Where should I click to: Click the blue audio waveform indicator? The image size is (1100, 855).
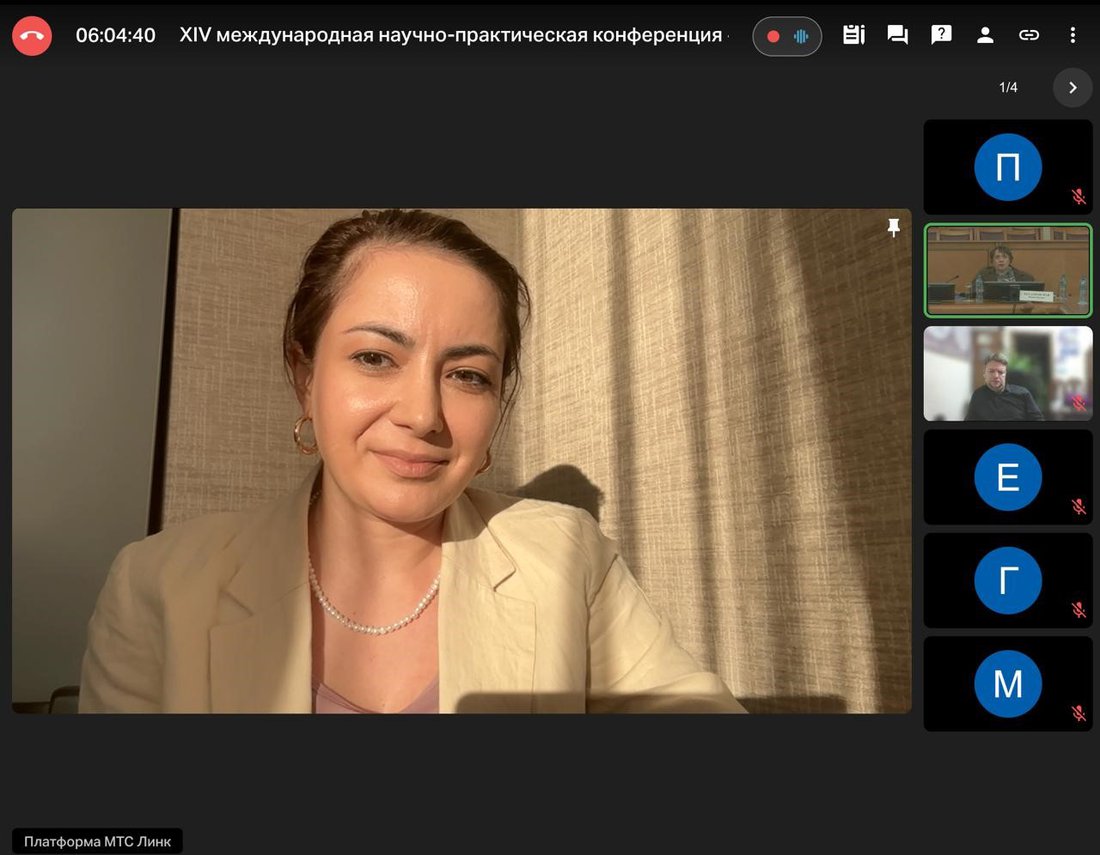[x=801, y=36]
